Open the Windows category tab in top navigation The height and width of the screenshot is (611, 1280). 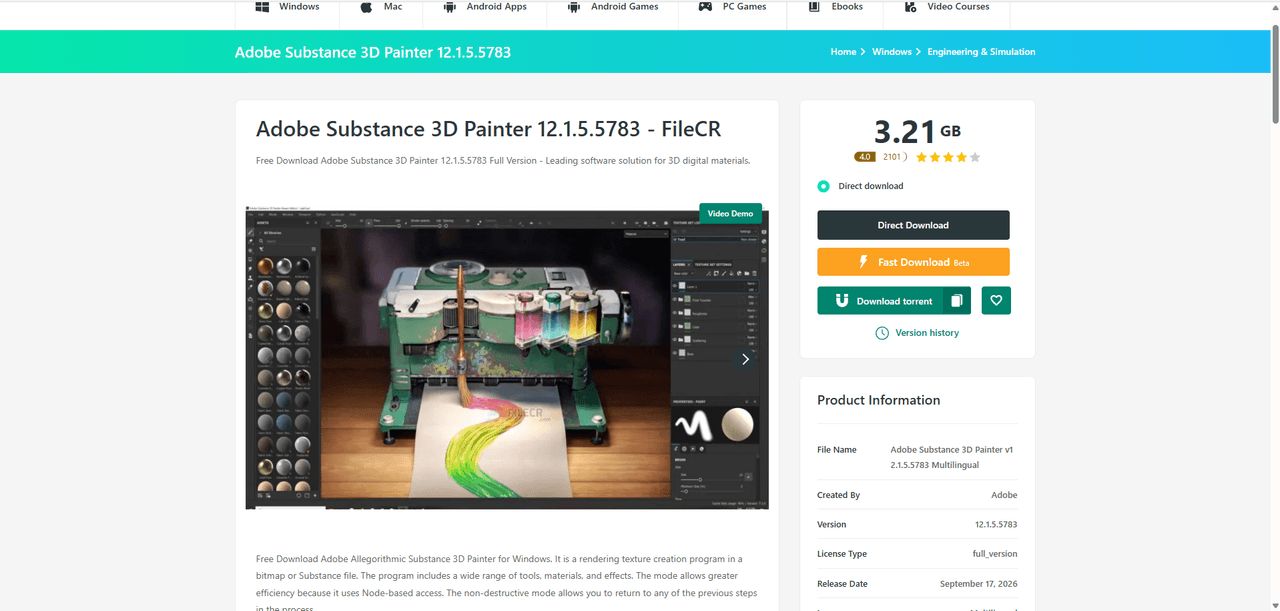tap(288, 7)
